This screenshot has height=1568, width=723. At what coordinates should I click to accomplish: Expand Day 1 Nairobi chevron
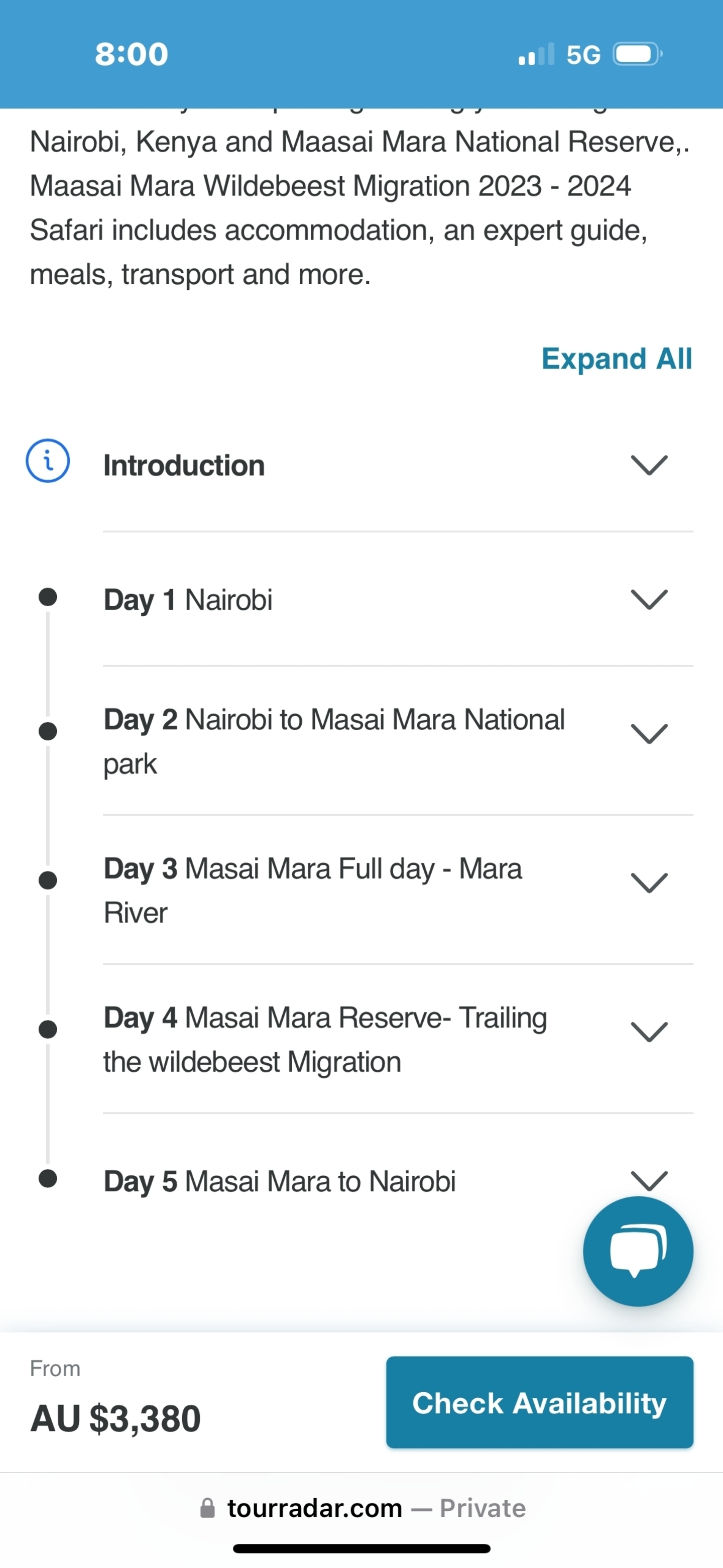tap(649, 600)
